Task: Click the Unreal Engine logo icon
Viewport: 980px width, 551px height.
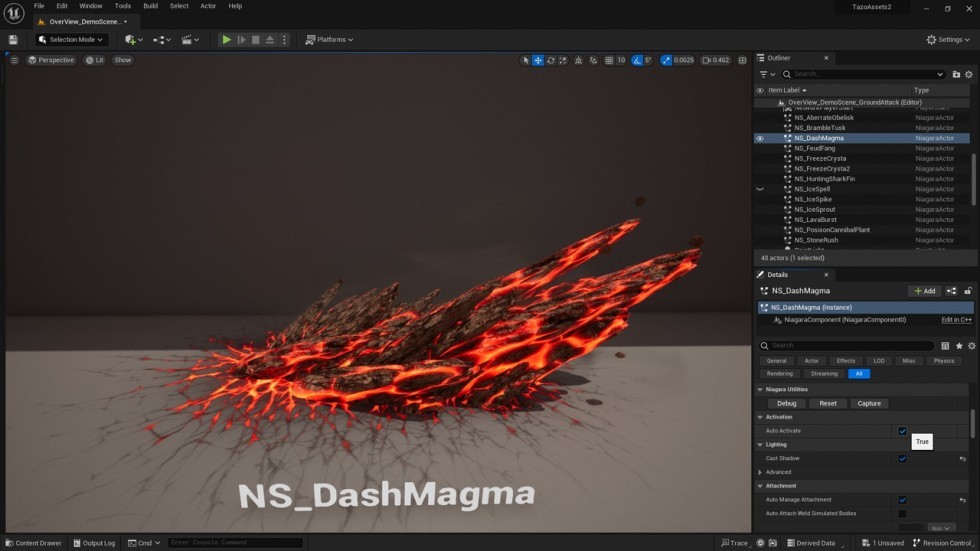Action: point(14,12)
